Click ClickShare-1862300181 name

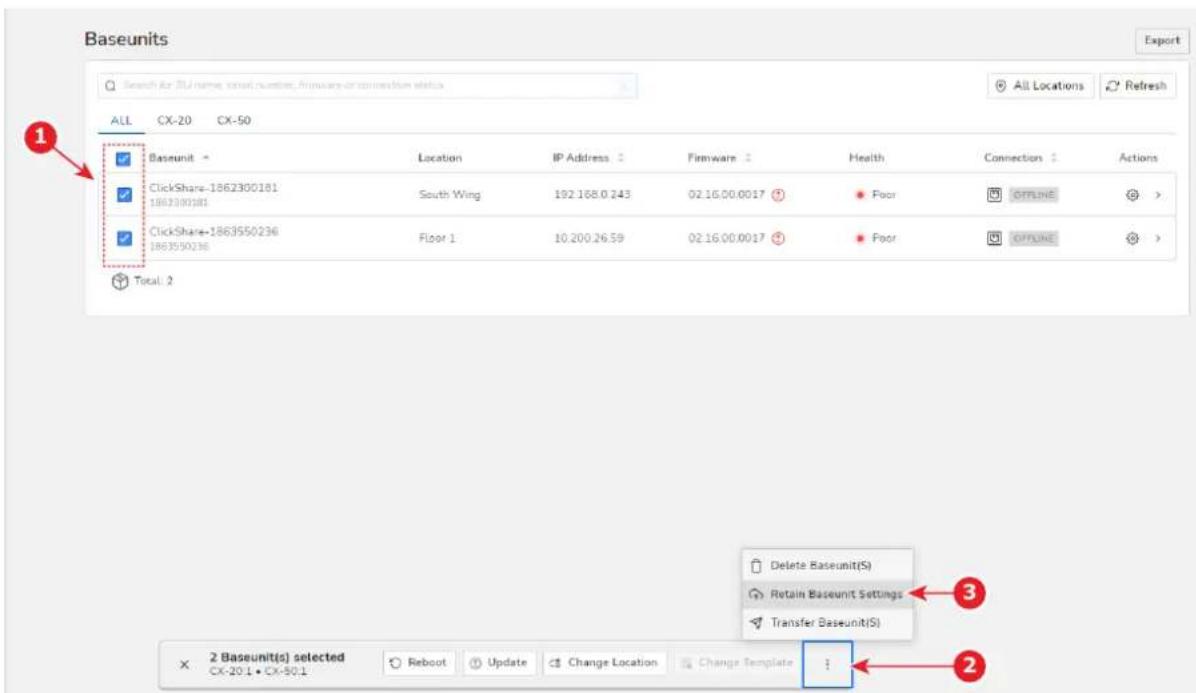(x=214, y=188)
